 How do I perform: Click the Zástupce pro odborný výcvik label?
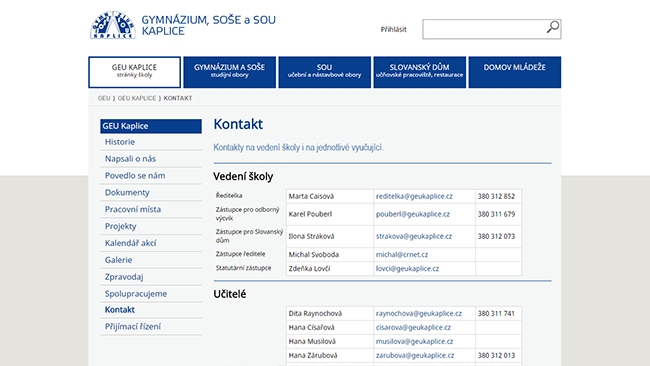click(x=247, y=214)
